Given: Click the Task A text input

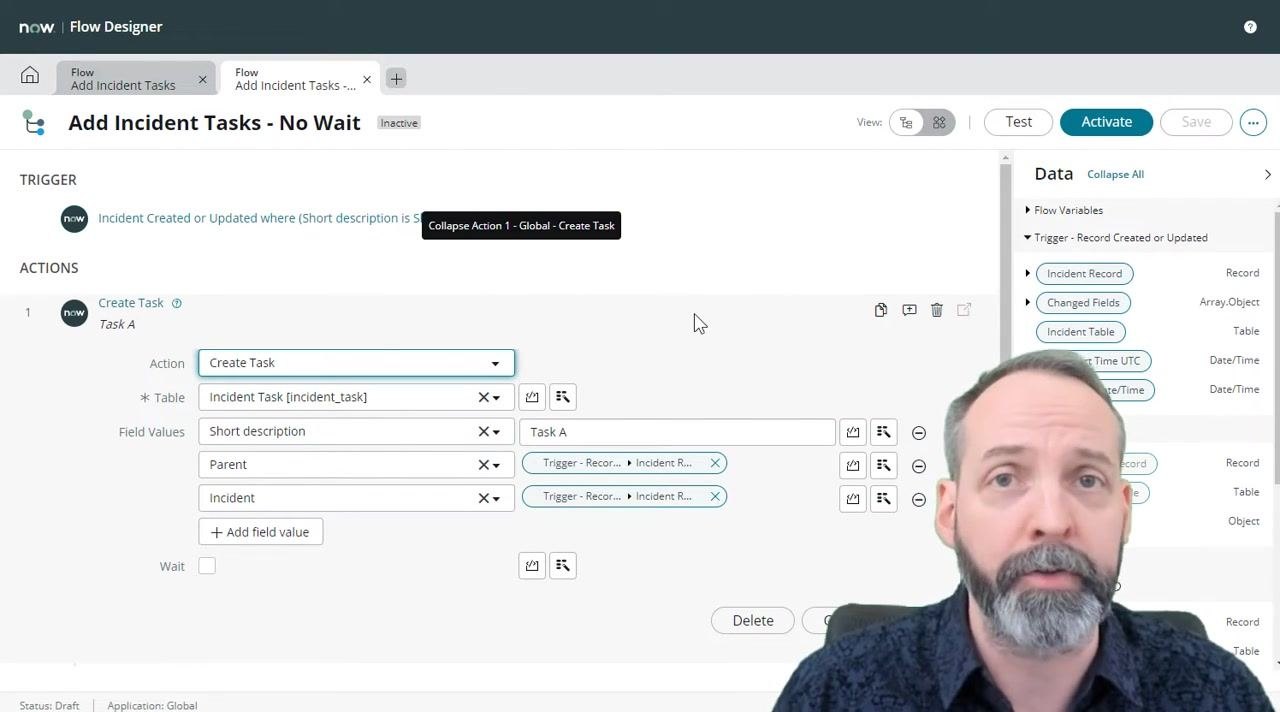Looking at the screenshot, I should [x=677, y=432].
